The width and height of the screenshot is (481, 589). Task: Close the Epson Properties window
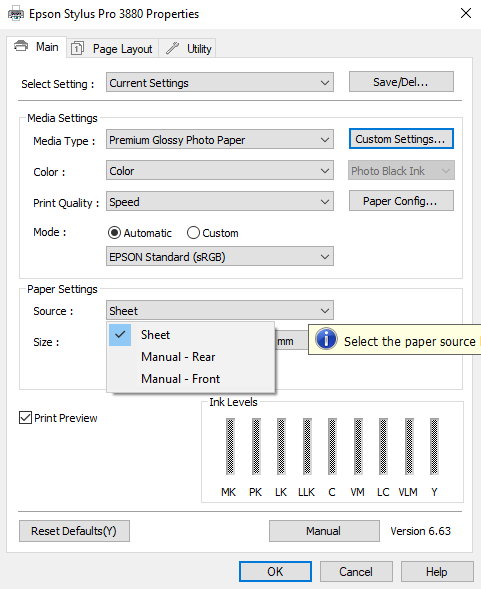(466, 13)
